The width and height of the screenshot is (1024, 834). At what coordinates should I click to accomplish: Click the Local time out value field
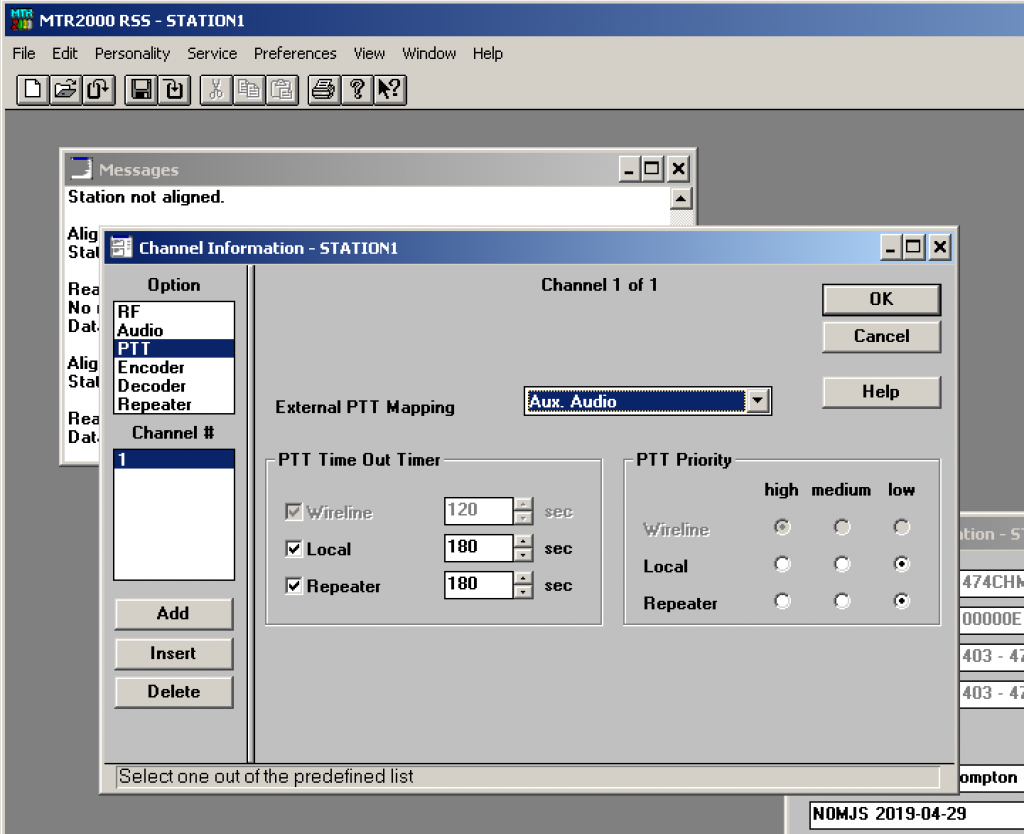(479, 547)
